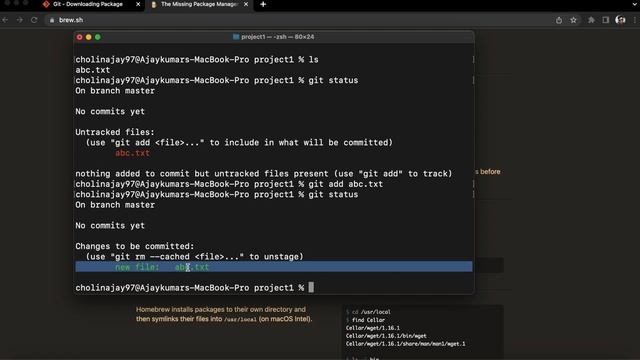Click the 'git add abc.txt' command line
Image resolution: width=640 pixels, height=360 pixels.
pos(229,184)
